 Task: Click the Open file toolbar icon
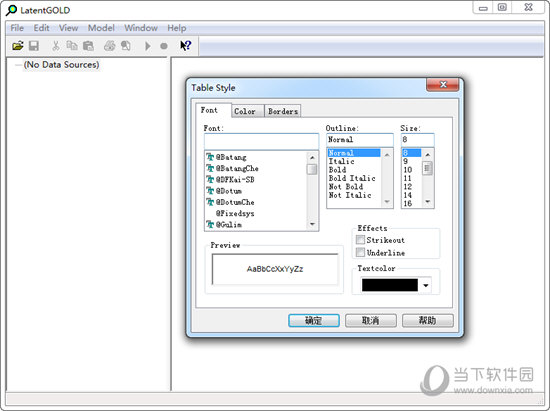18,46
